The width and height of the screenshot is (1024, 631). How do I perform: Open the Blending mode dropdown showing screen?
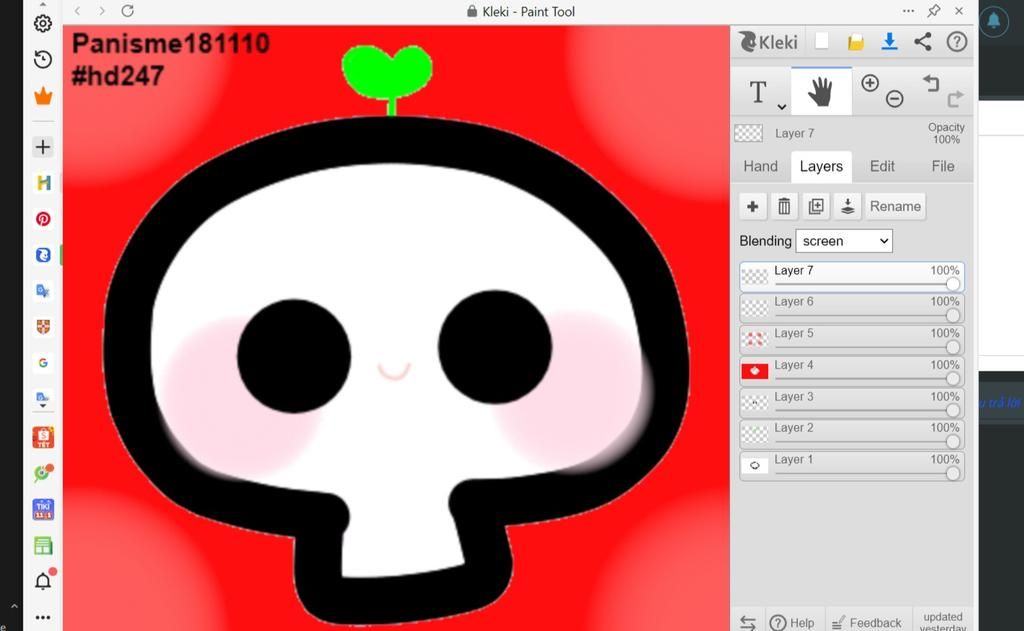[x=844, y=241]
